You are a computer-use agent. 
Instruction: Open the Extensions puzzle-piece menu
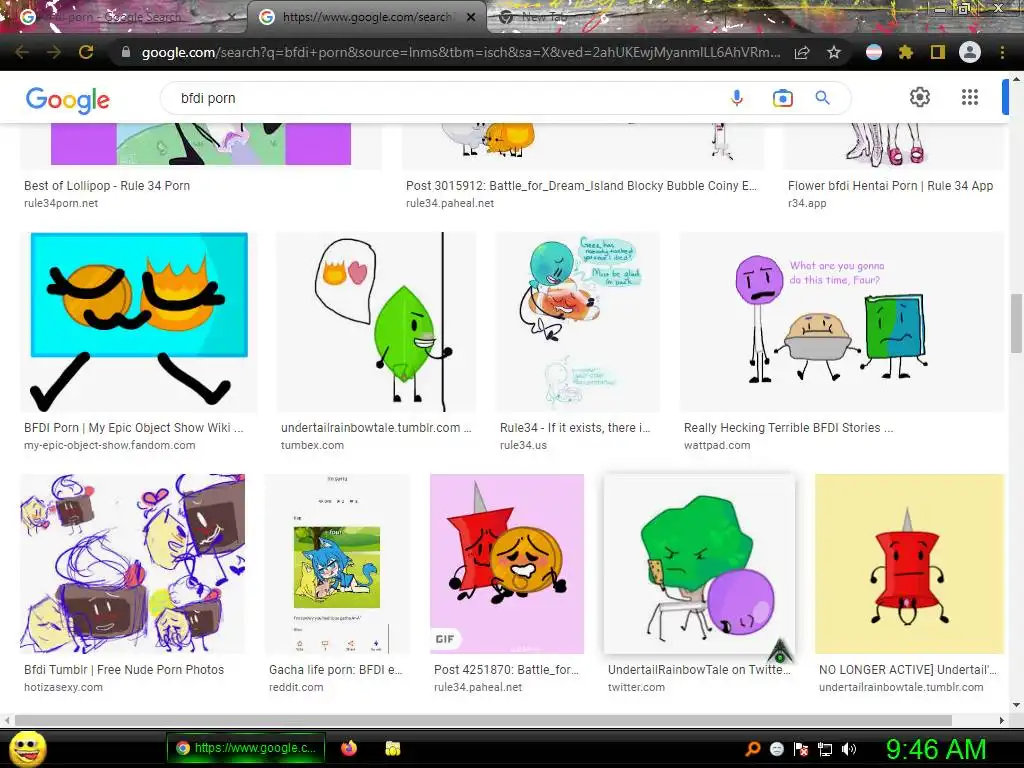pos(906,52)
